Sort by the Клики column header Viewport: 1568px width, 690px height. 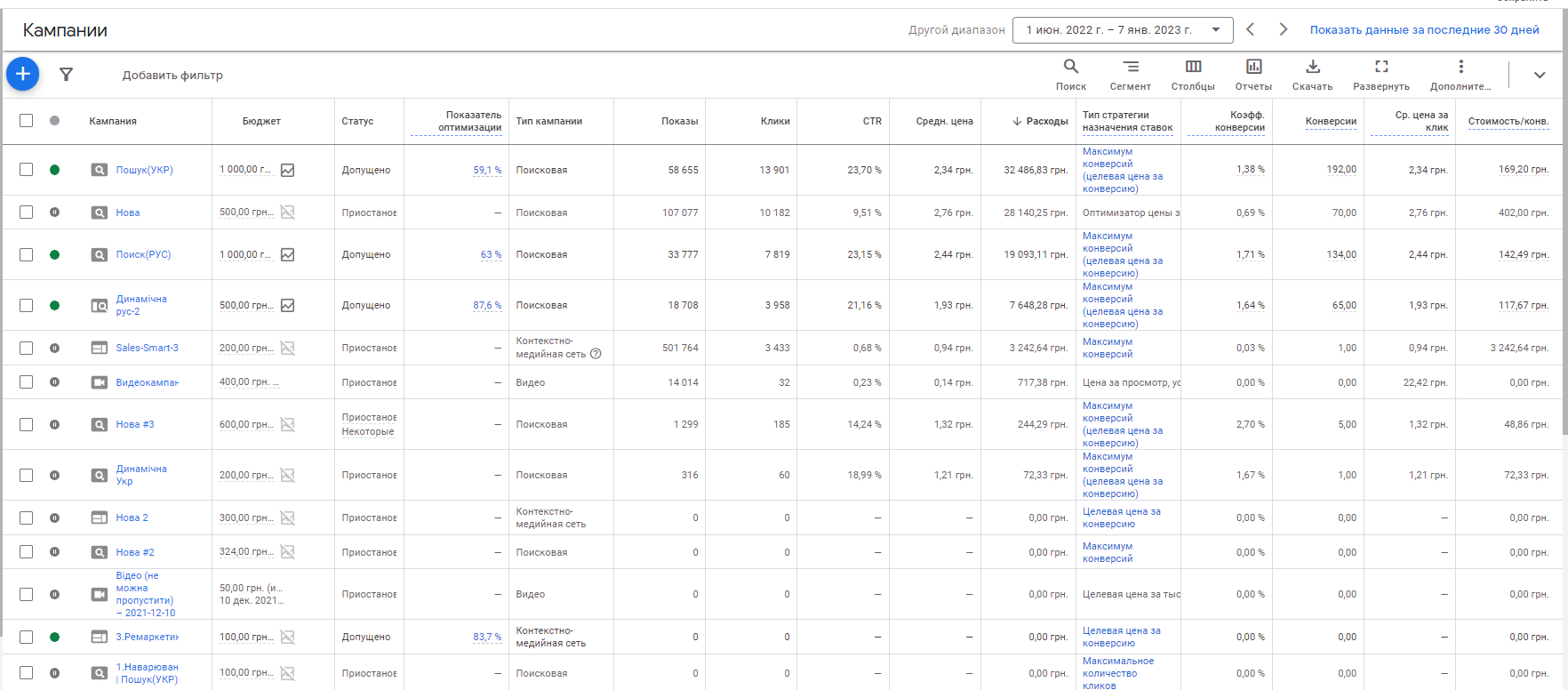(x=775, y=121)
